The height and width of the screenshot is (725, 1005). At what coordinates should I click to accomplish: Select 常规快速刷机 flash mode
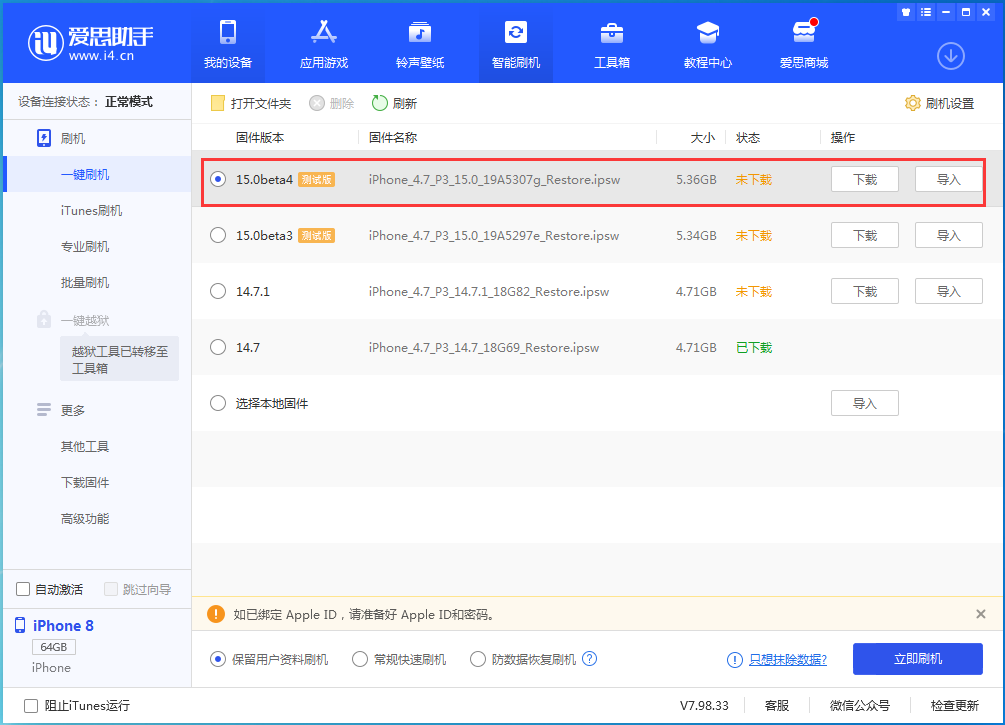pos(361,659)
